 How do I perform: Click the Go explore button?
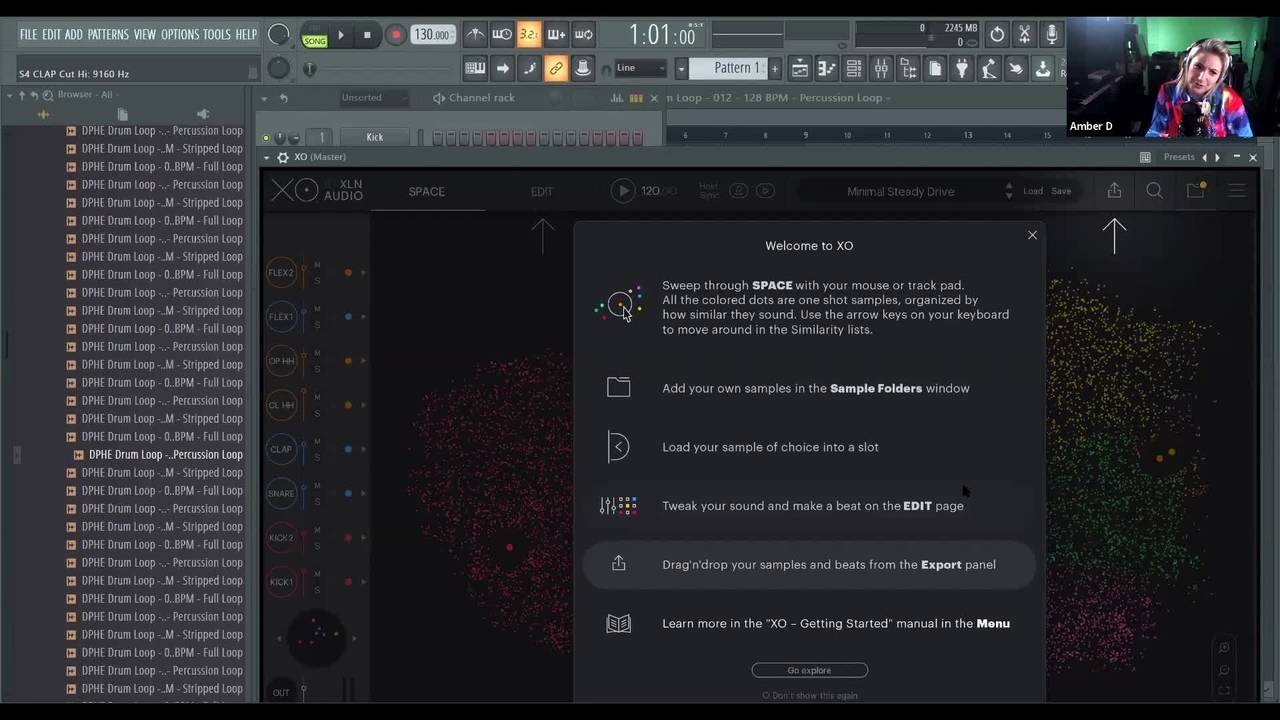point(810,670)
